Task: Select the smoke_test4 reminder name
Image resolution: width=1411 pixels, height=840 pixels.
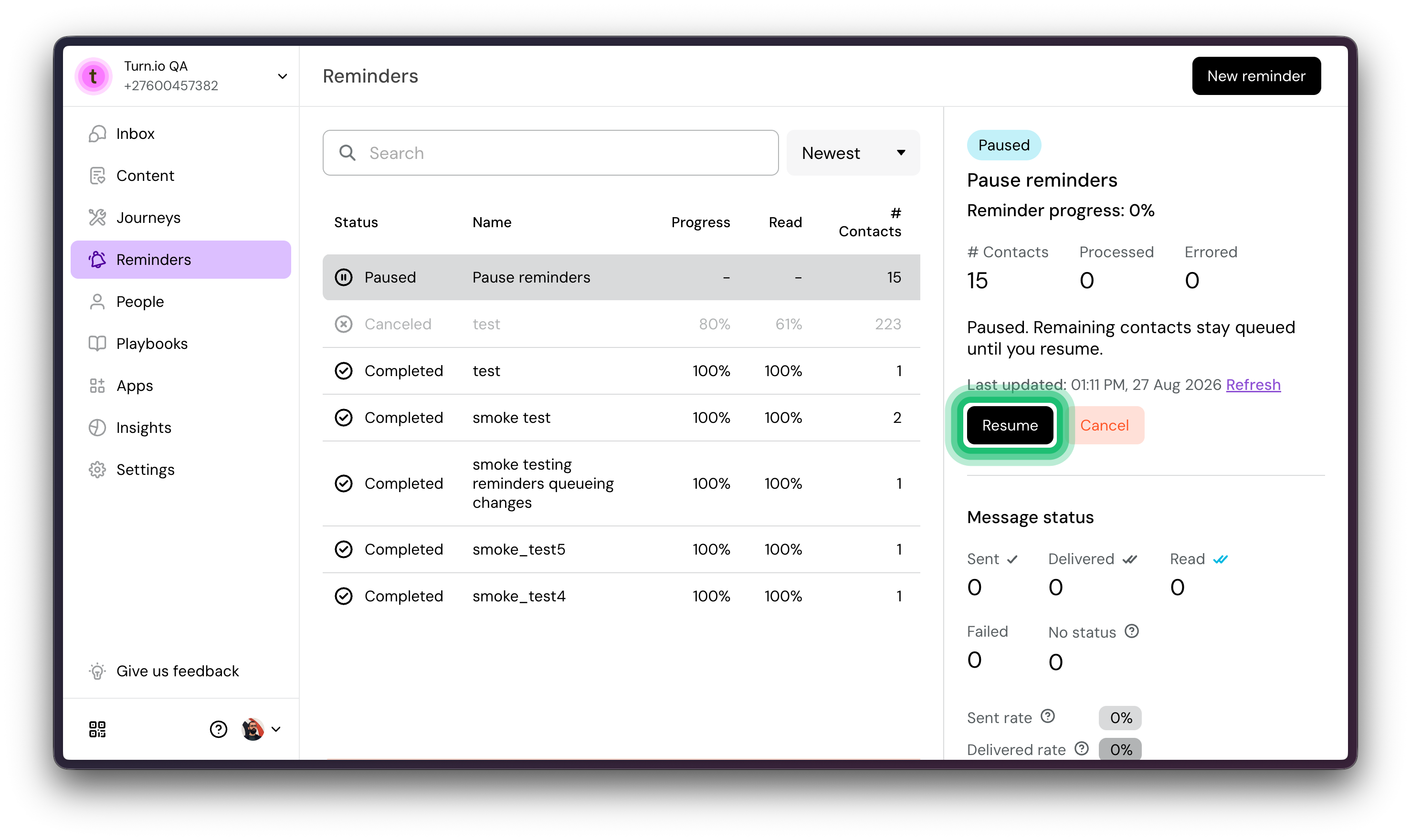Action: (518, 597)
